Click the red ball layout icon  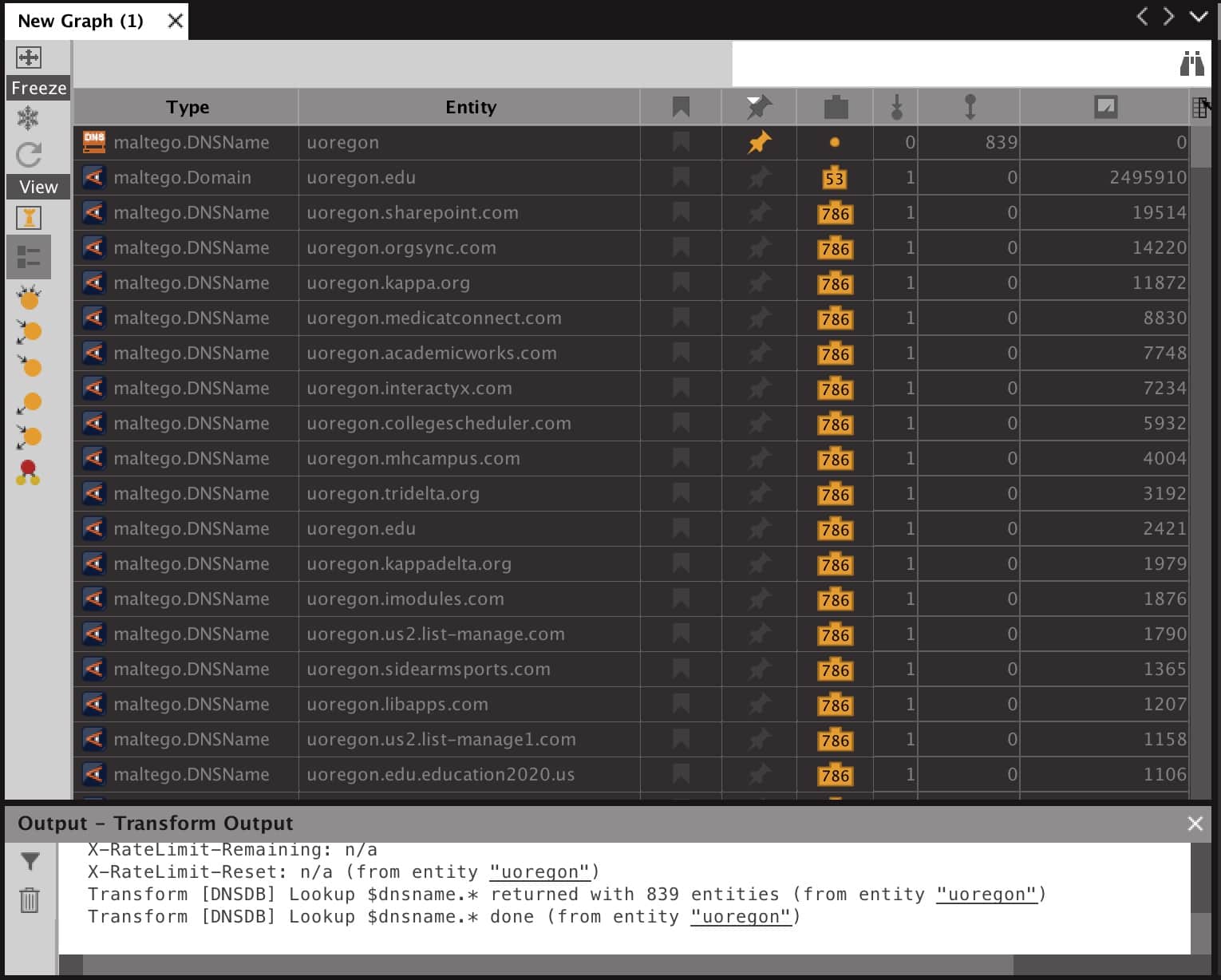pos(29,472)
